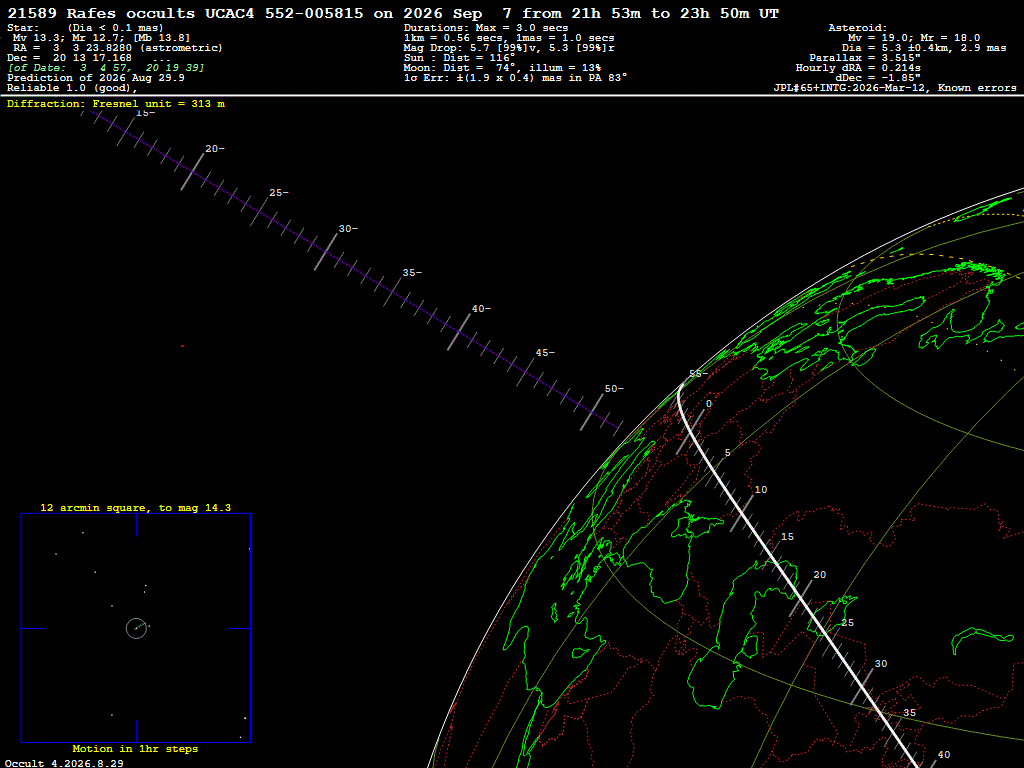Image resolution: width=1024 pixels, height=768 pixels.
Task: Click the event title '21589 Rafes occults UCAC4'
Action: pos(131,13)
